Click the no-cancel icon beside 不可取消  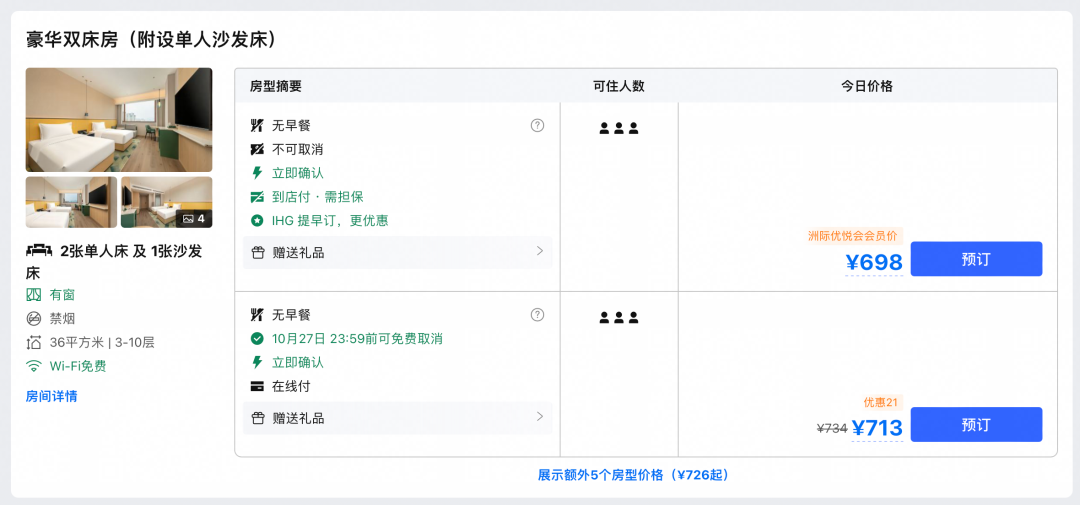pyautogui.click(x=257, y=150)
